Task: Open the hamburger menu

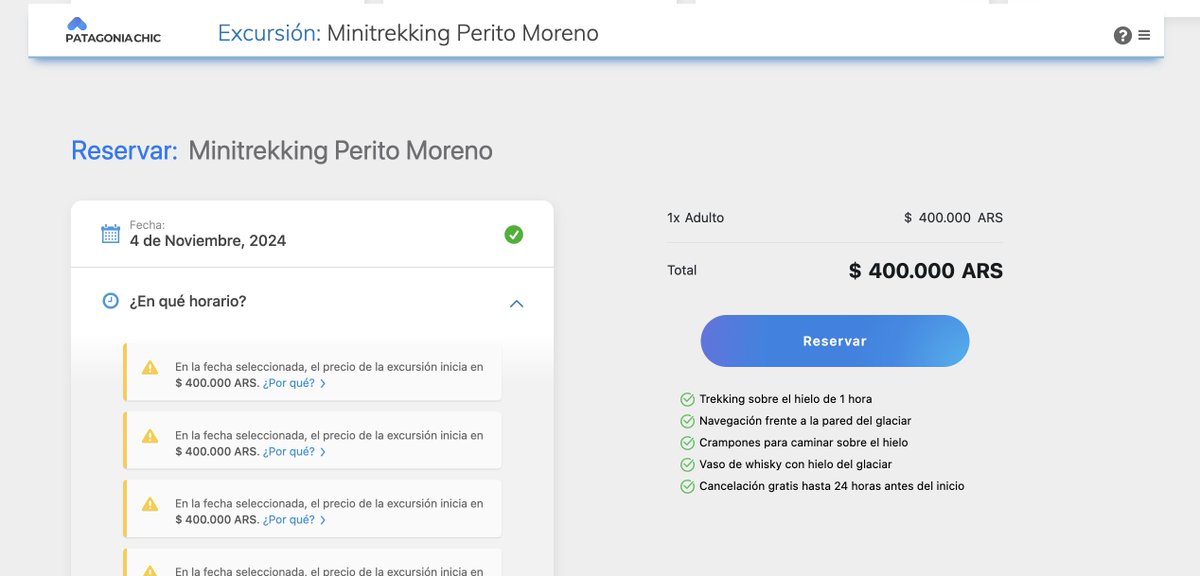Action: [x=1143, y=33]
